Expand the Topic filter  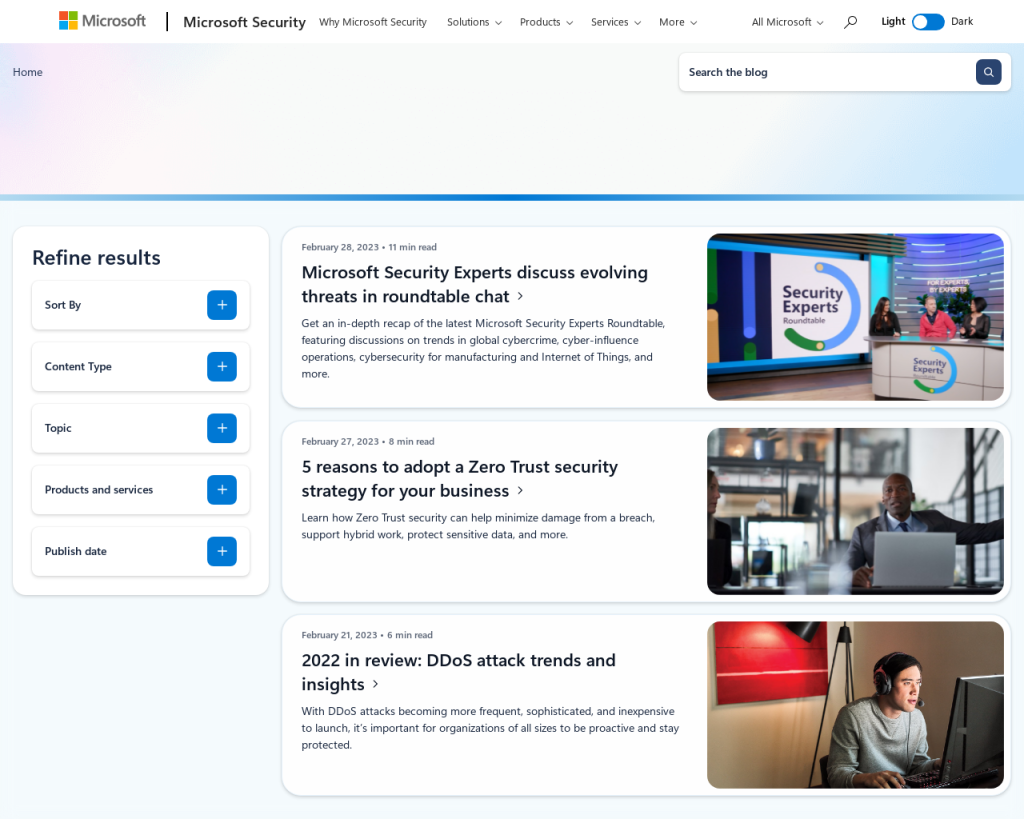[221, 428]
